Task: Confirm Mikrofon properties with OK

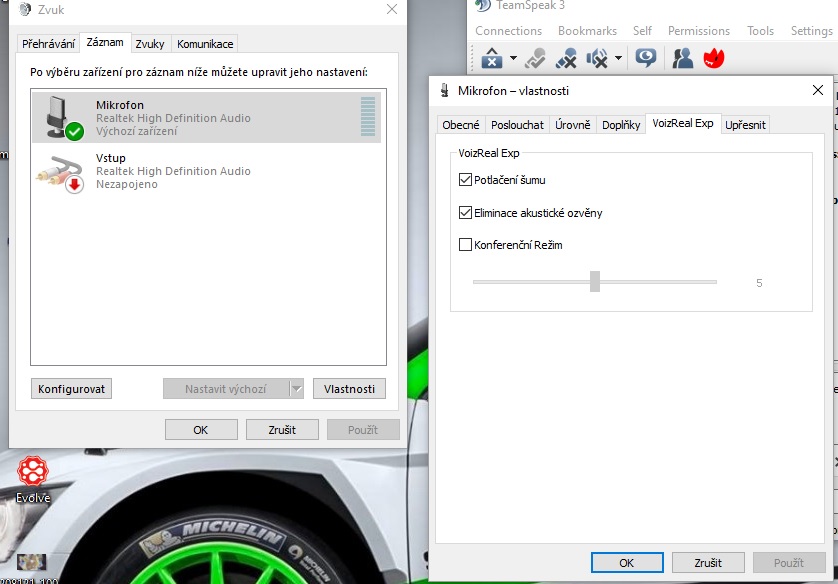Action: pyautogui.click(x=627, y=563)
